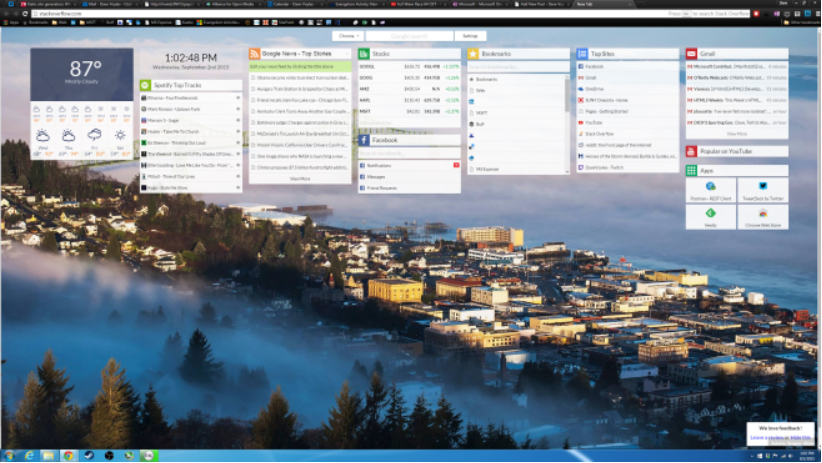The image size is (822, 463).
Task: Click the Facebook widget logo icon
Action: tap(365, 140)
